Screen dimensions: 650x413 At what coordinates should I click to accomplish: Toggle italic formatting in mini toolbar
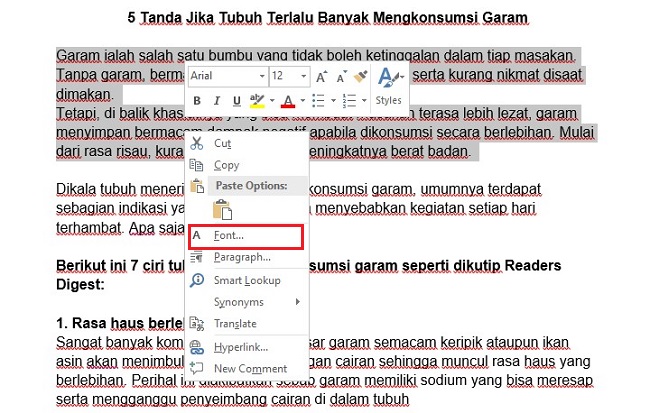tap(214, 100)
